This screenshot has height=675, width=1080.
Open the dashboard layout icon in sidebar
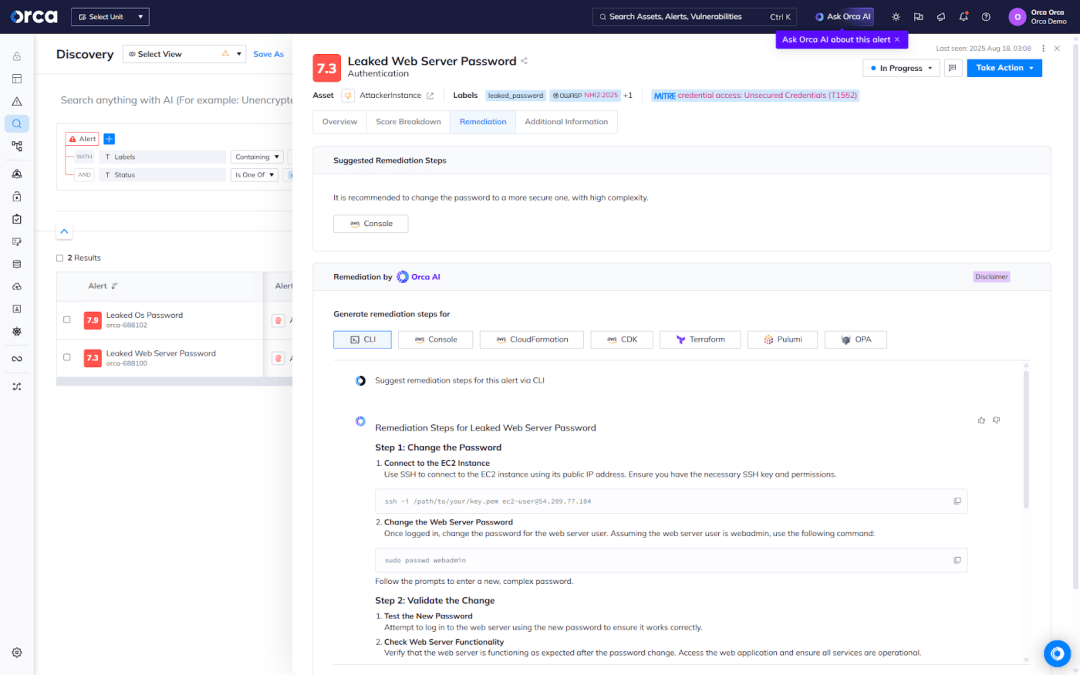(17, 79)
